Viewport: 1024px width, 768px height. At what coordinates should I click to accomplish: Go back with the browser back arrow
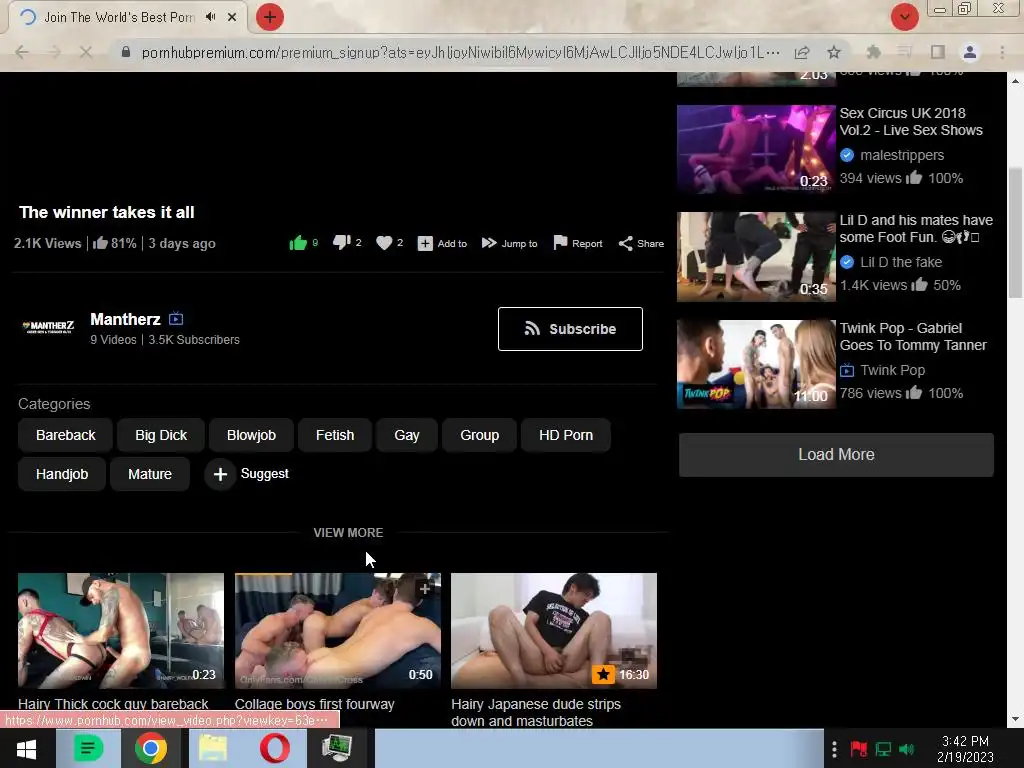(22, 52)
